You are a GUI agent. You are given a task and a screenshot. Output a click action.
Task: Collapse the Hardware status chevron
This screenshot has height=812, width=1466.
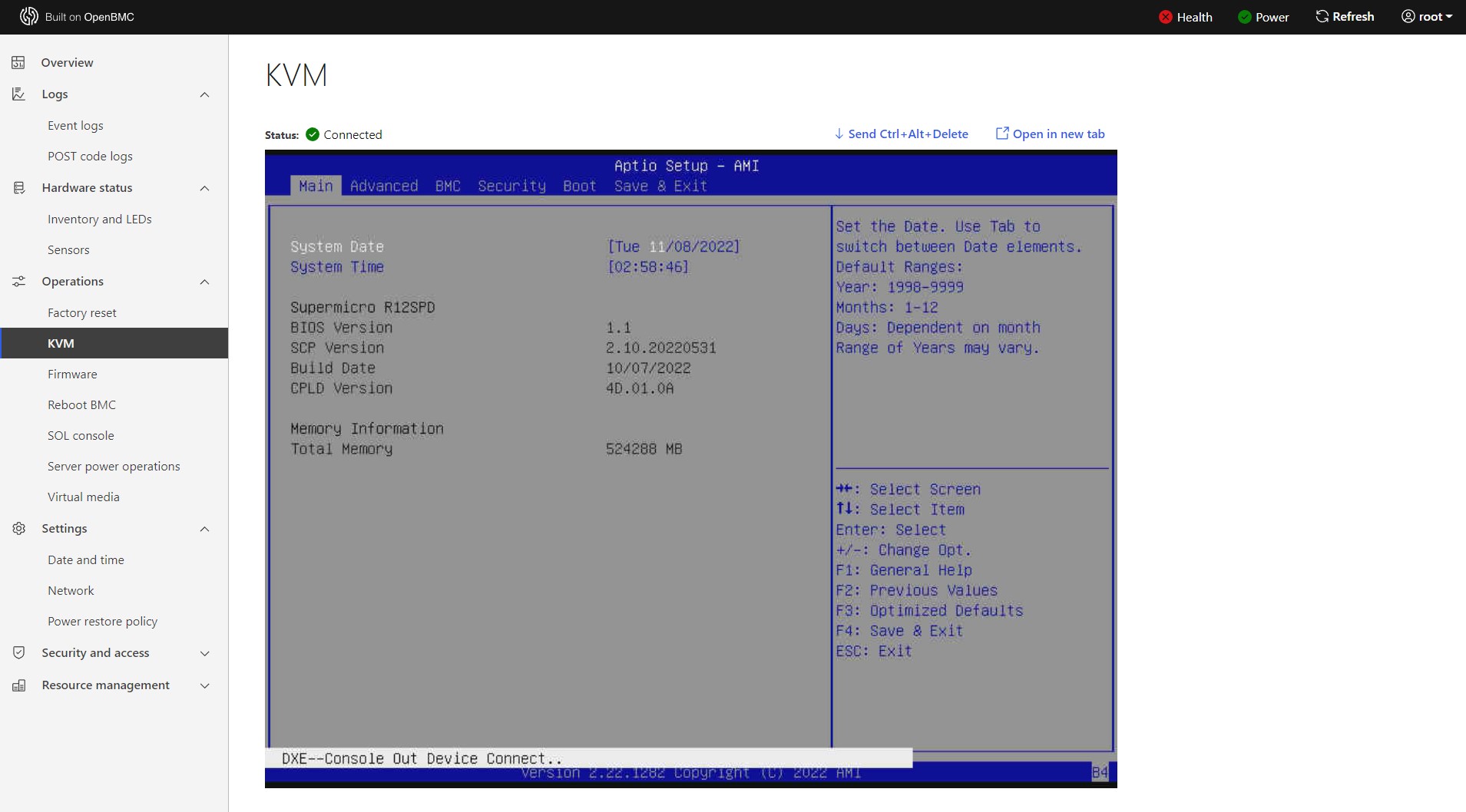[x=204, y=188]
